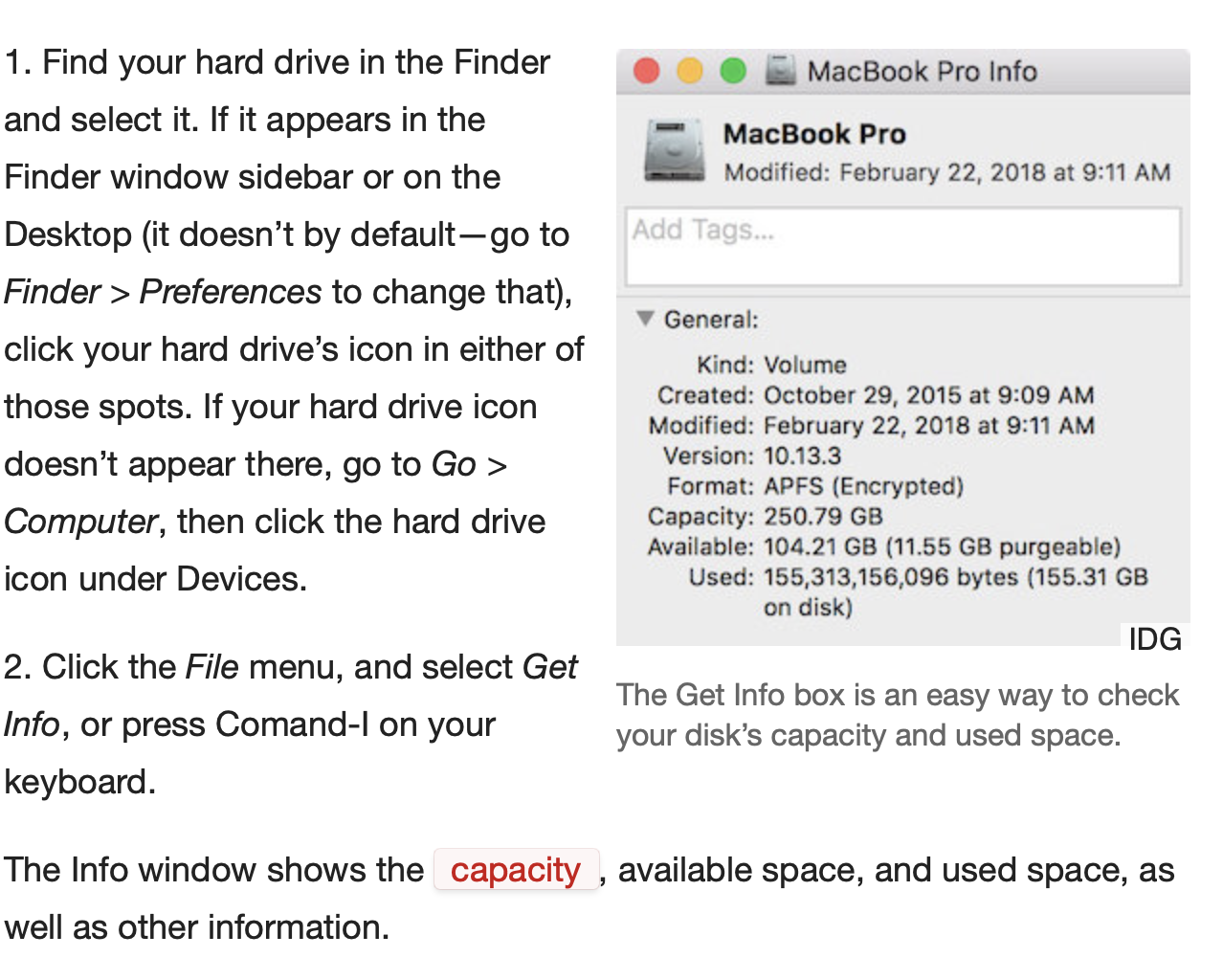Click the "Format: APFS (Encrypted)" line

pyautogui.click(x=815, y=486)
